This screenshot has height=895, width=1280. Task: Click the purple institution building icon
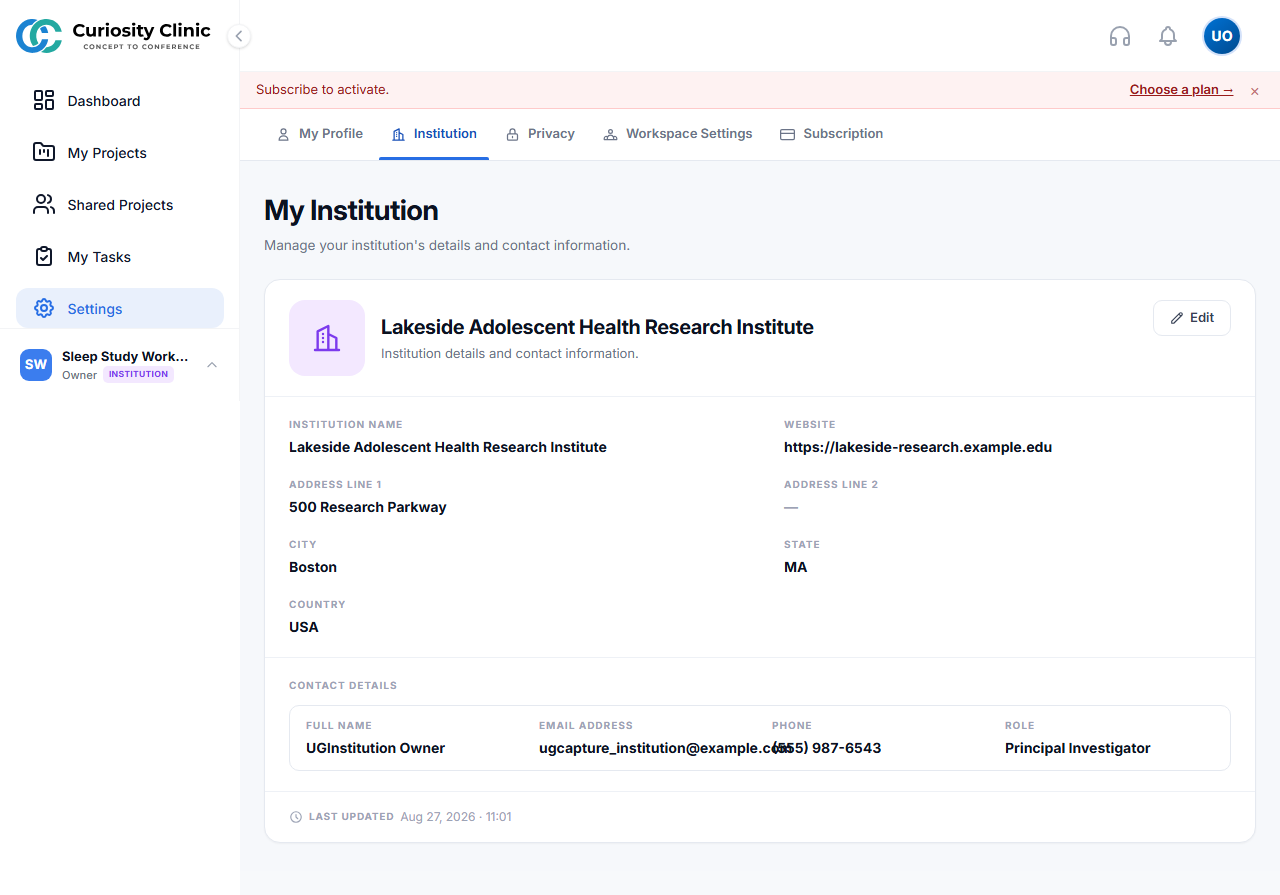click(327, 338)
